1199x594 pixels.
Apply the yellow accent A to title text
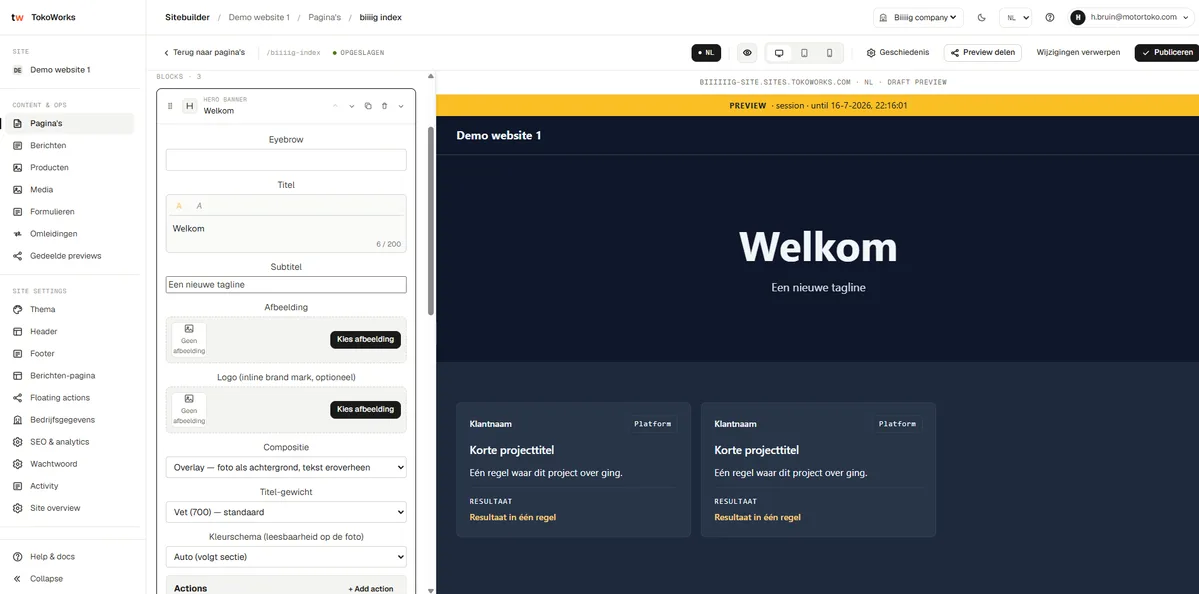pos(179,206)
